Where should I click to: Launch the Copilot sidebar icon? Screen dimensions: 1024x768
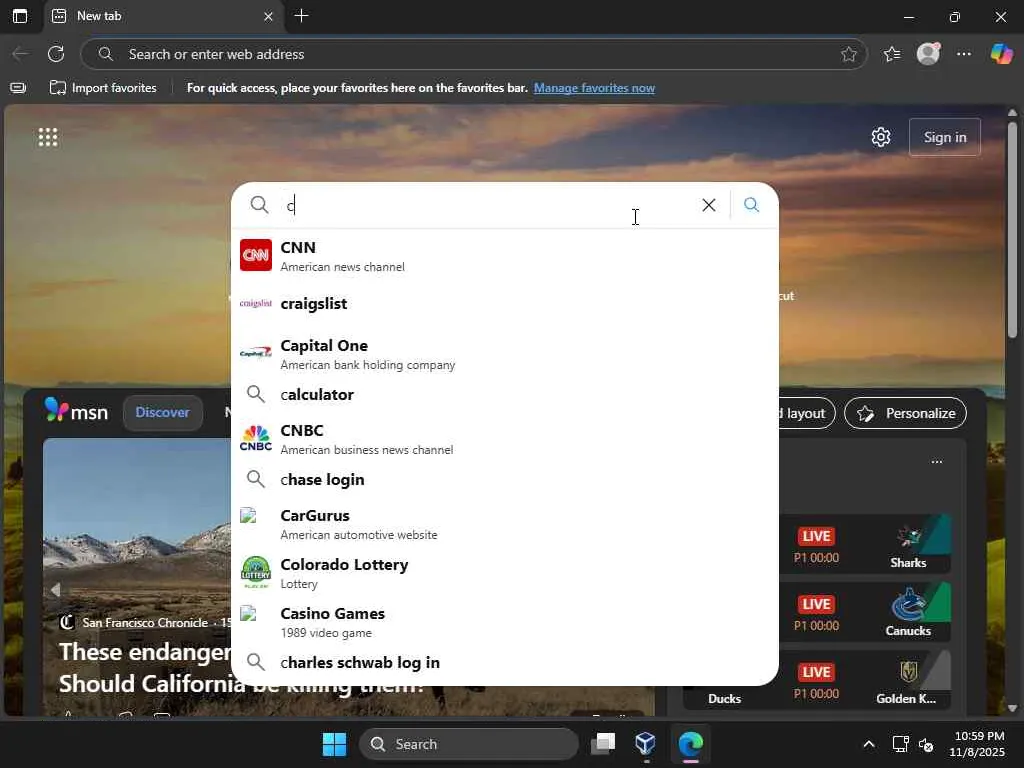1001,54
